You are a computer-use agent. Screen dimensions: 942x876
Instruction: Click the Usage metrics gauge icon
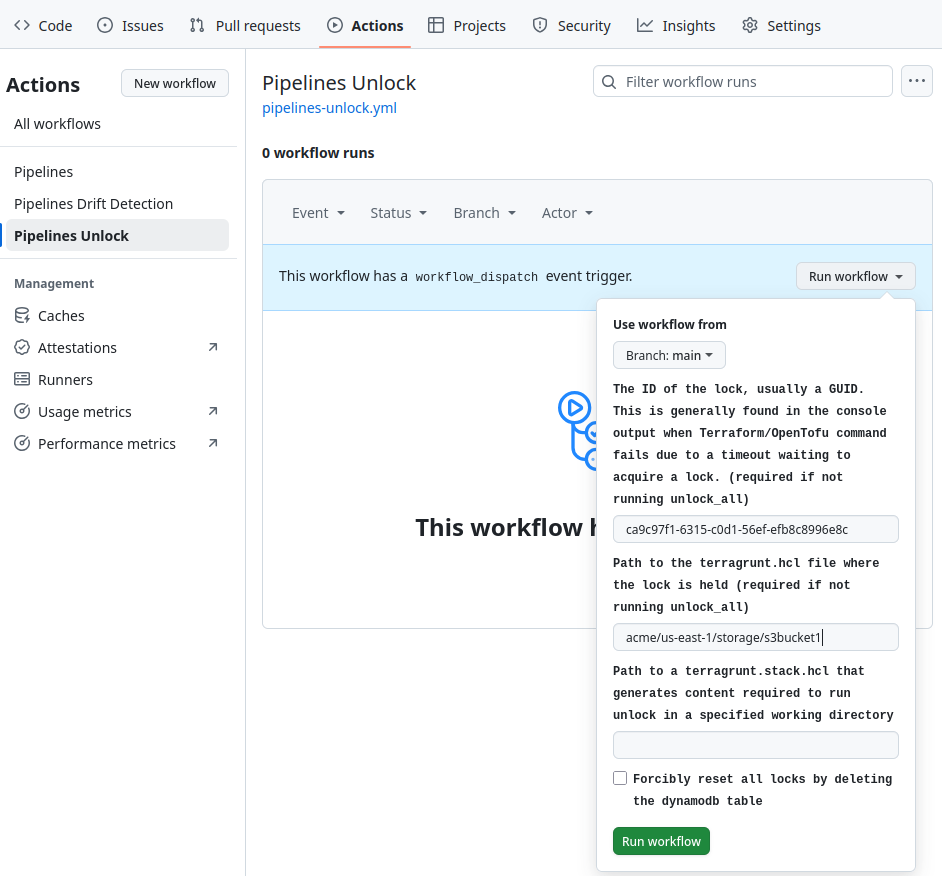pyautogui.click(x=22, y=412)
